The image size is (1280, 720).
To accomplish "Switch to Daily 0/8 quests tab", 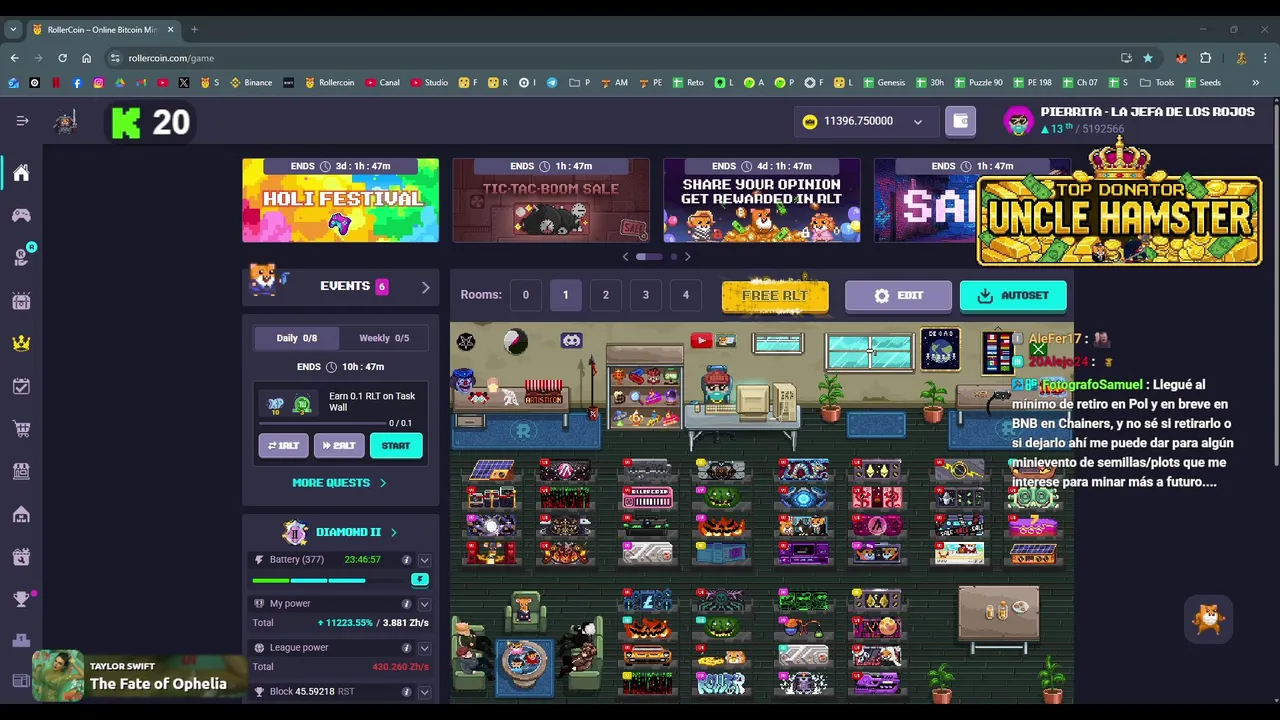I will point(296,338).
